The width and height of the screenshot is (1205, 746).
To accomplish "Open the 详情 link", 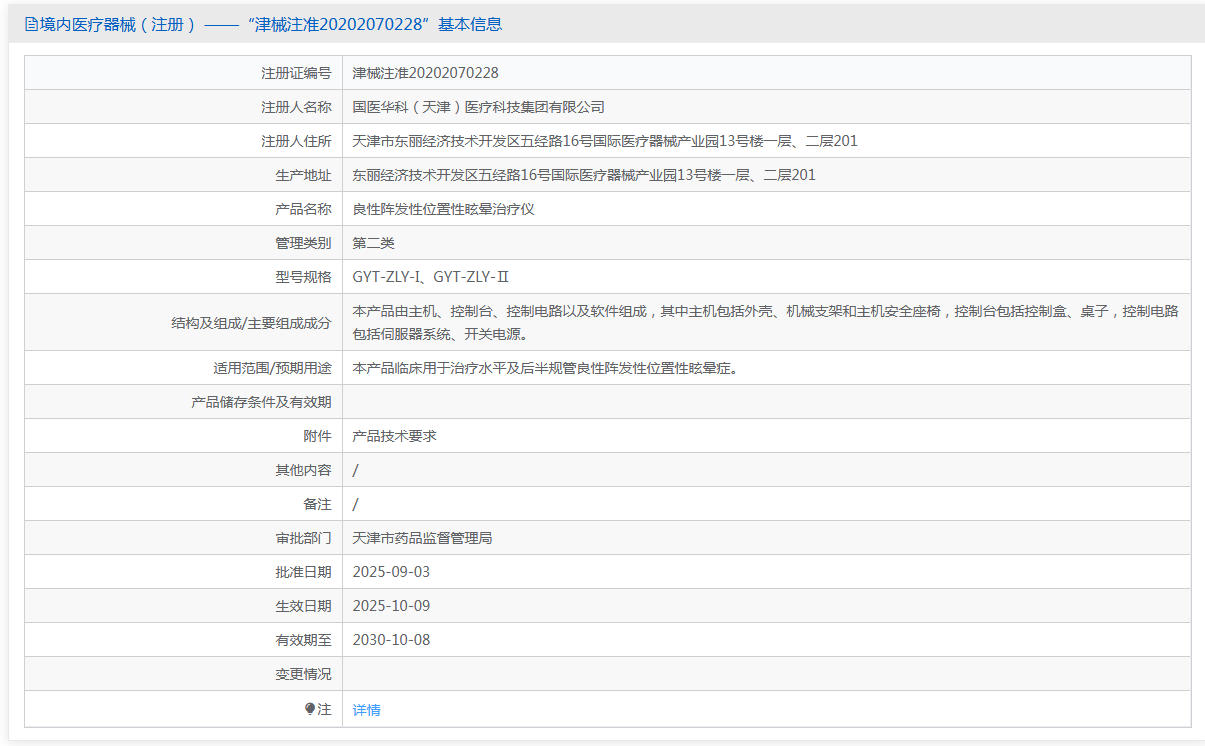I will click(x=366, y=710).
